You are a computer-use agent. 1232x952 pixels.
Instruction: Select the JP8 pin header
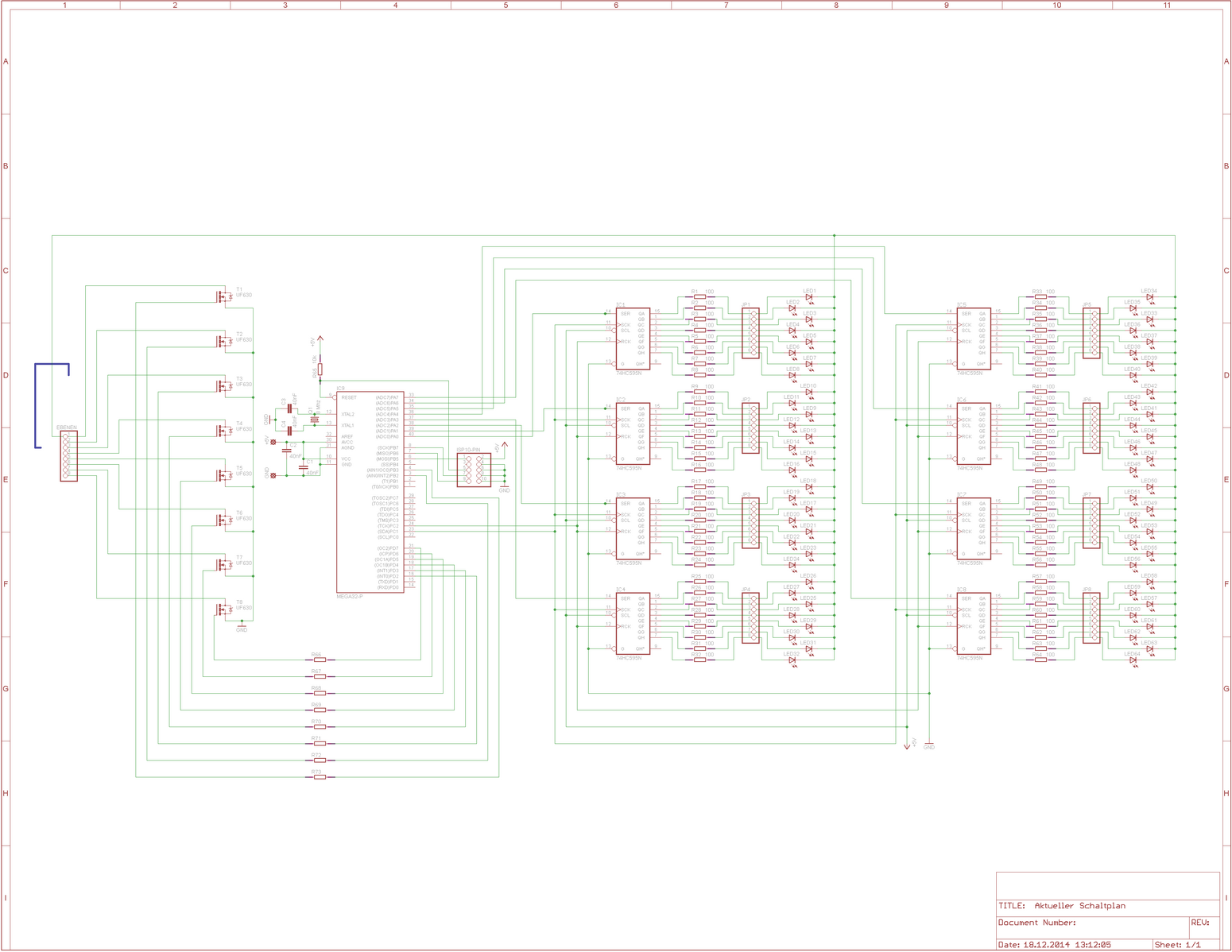[x=1091, y=618]
